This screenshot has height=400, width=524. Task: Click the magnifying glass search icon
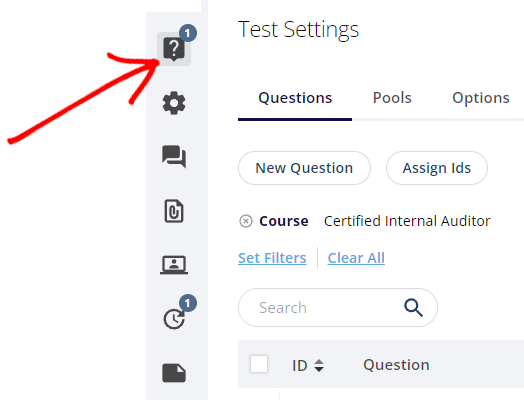(x=413, y=307)
